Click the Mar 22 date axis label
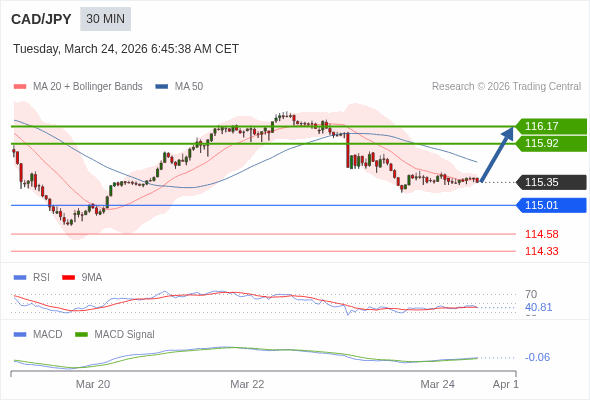This screenshot has width=590, height=400. 247,384
